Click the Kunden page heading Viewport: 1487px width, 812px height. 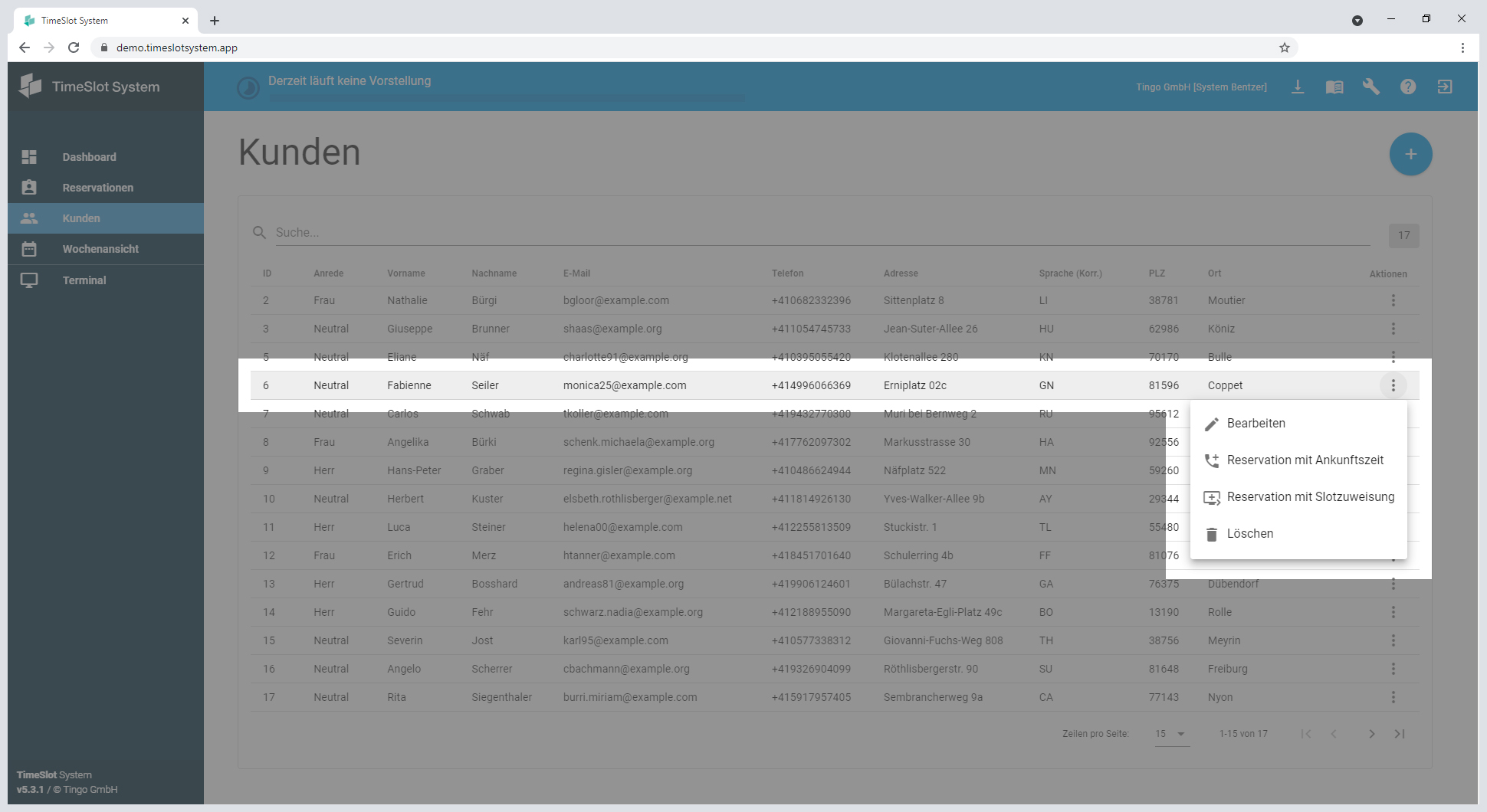(x=299, y=152)
